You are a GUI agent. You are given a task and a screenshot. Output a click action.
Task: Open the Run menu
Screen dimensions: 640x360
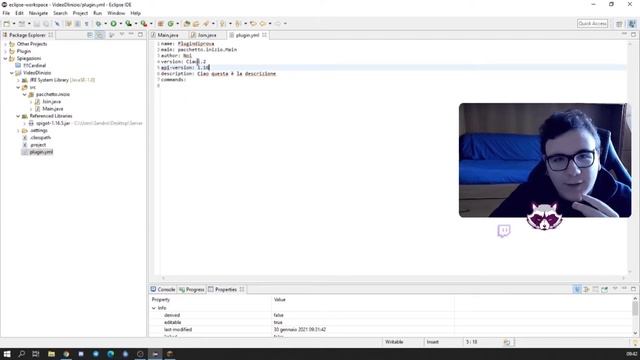pos(98,13)
